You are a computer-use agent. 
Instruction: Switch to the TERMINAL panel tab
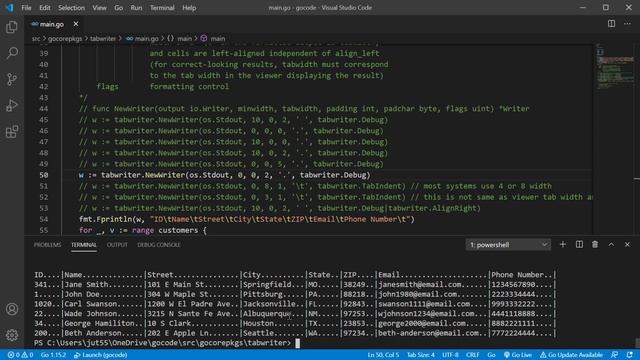pos(84,245)
